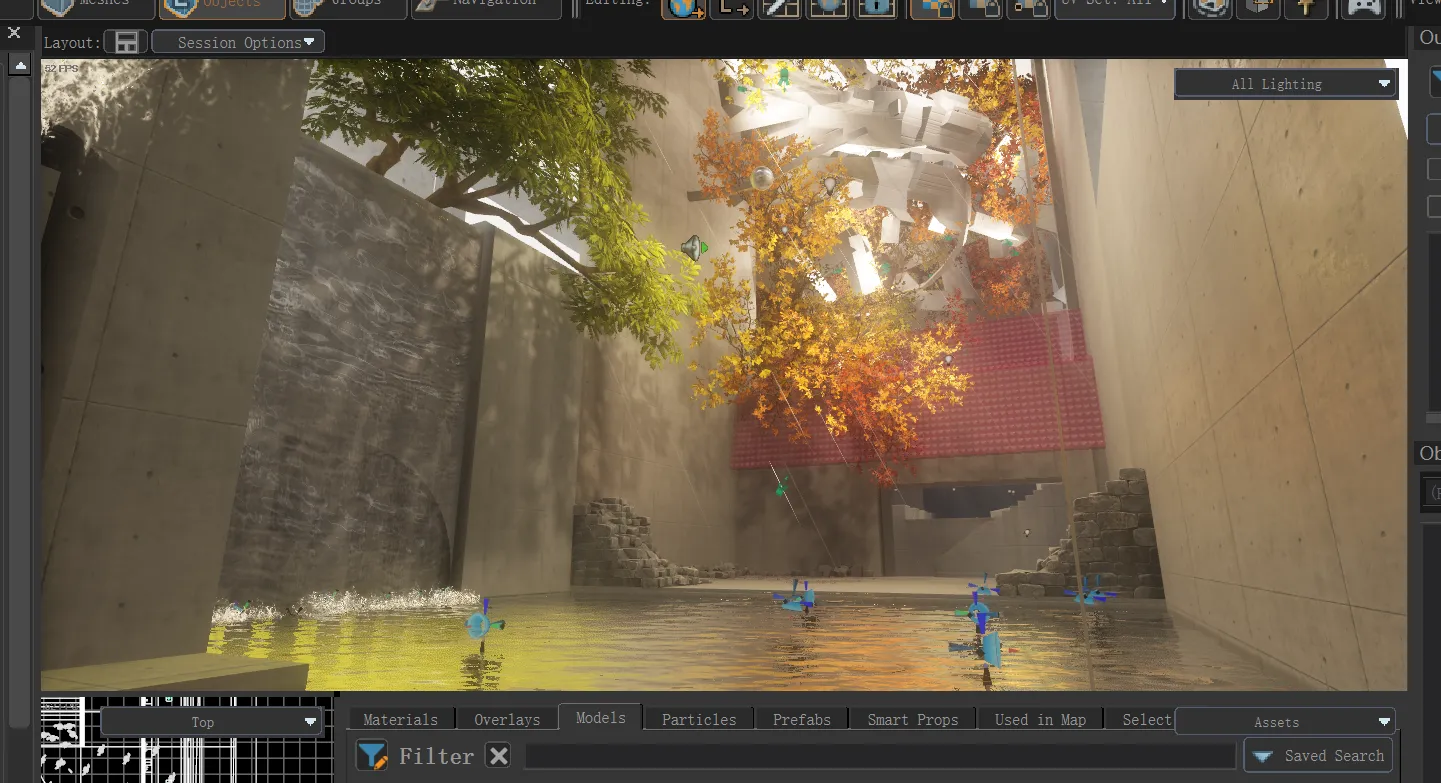The image size is (1441, 783).
Task: Switch to the Particles tab
Action: pyautogui.click(x=699, y=719)
